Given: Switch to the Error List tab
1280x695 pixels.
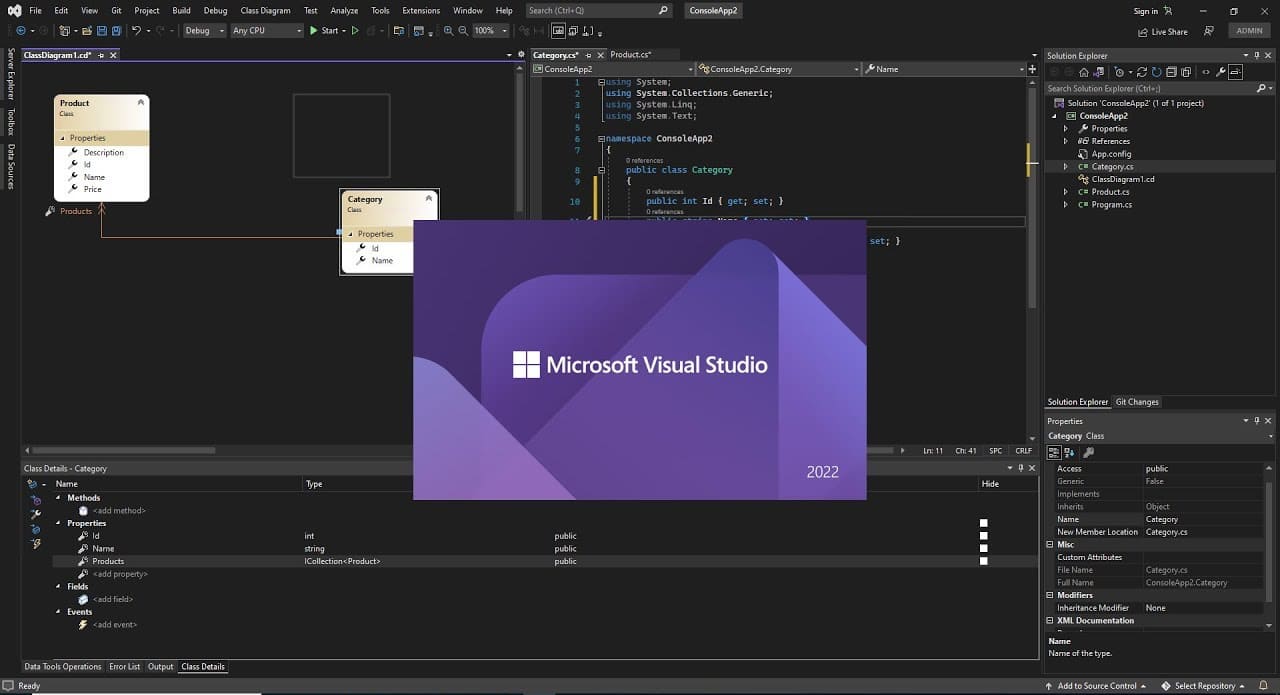Looking at the screenshot, I should 125,667.
